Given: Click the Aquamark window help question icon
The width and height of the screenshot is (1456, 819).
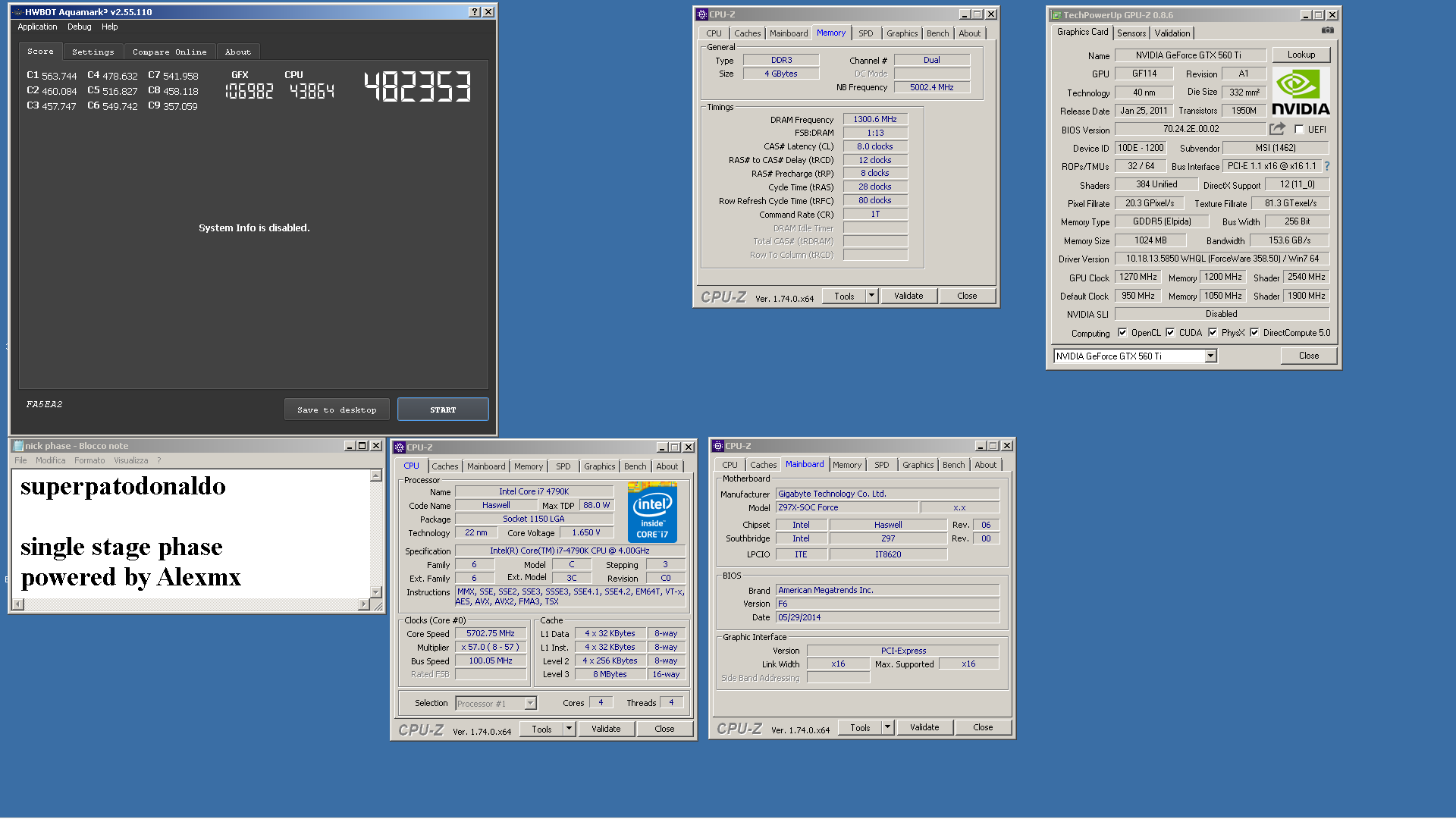Looking at the screenshot, I should (x=475, y=12).
